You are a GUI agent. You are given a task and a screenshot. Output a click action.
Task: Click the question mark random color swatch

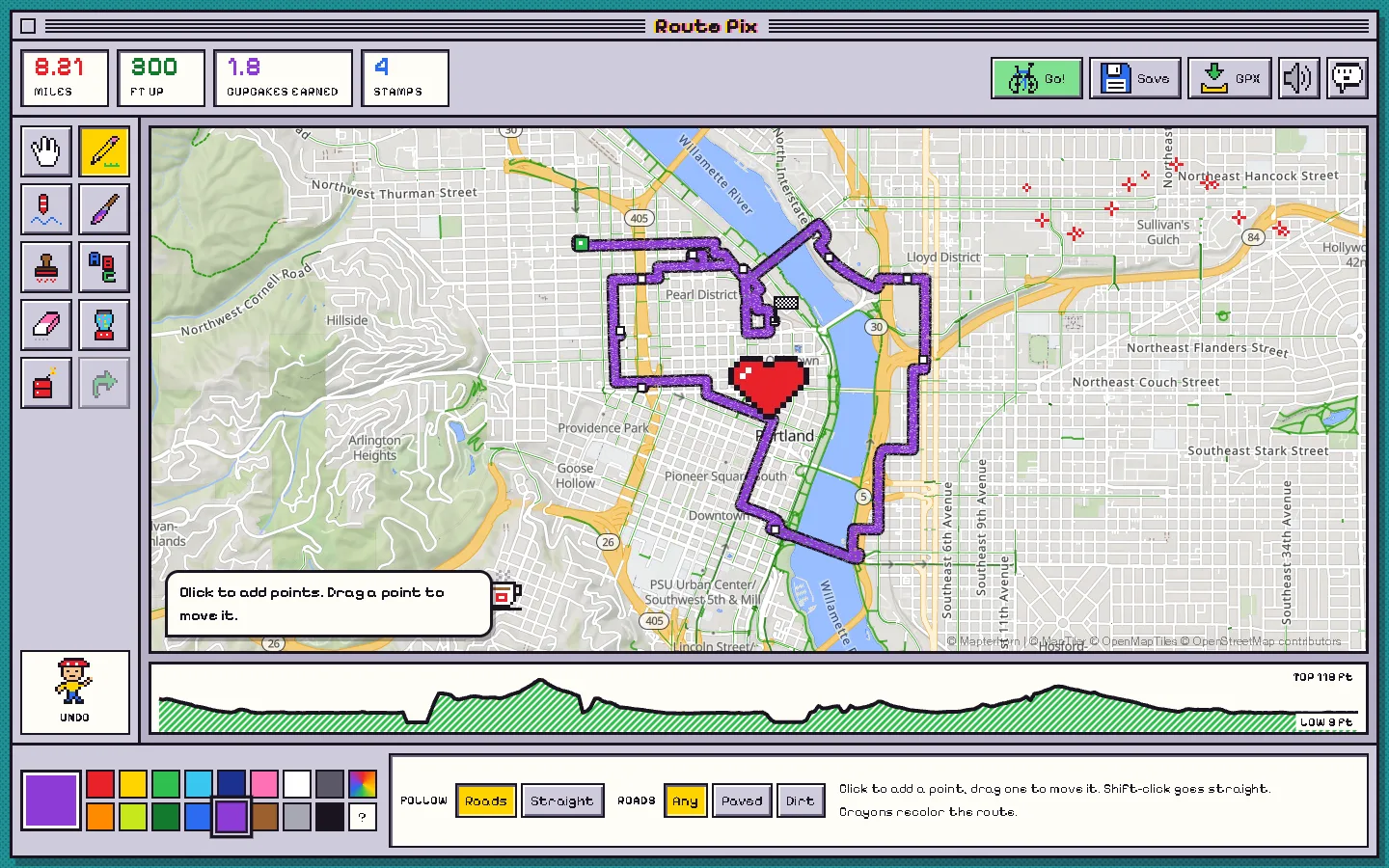363,817
